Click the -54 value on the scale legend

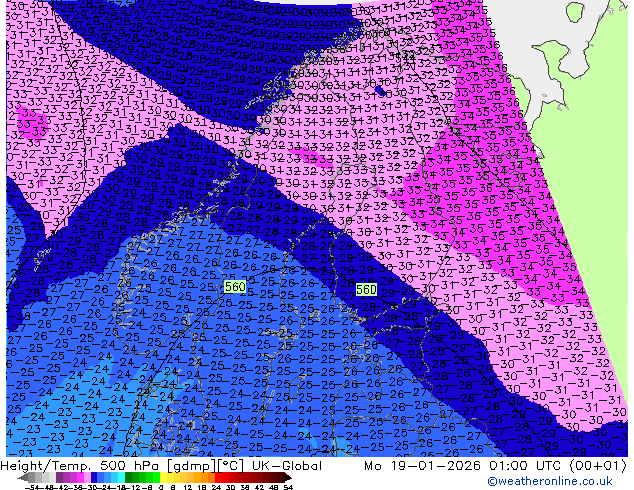click(32, 487)
